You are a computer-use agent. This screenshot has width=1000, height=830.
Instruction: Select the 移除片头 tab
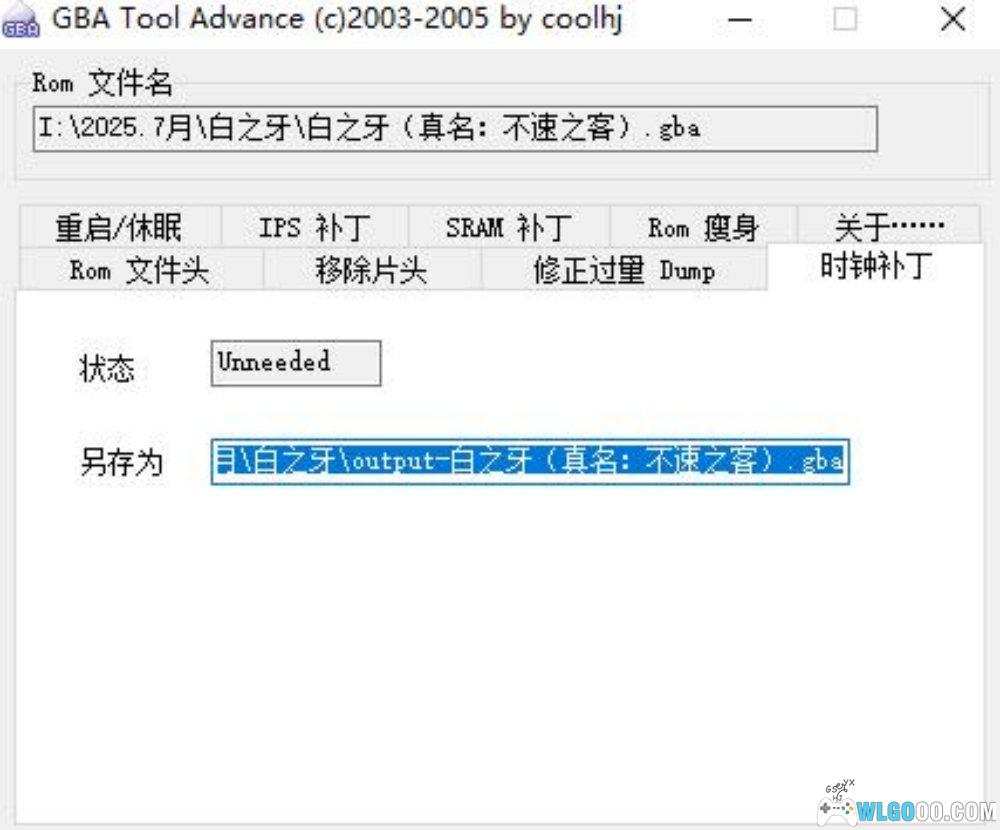click(x=371, y=270)
